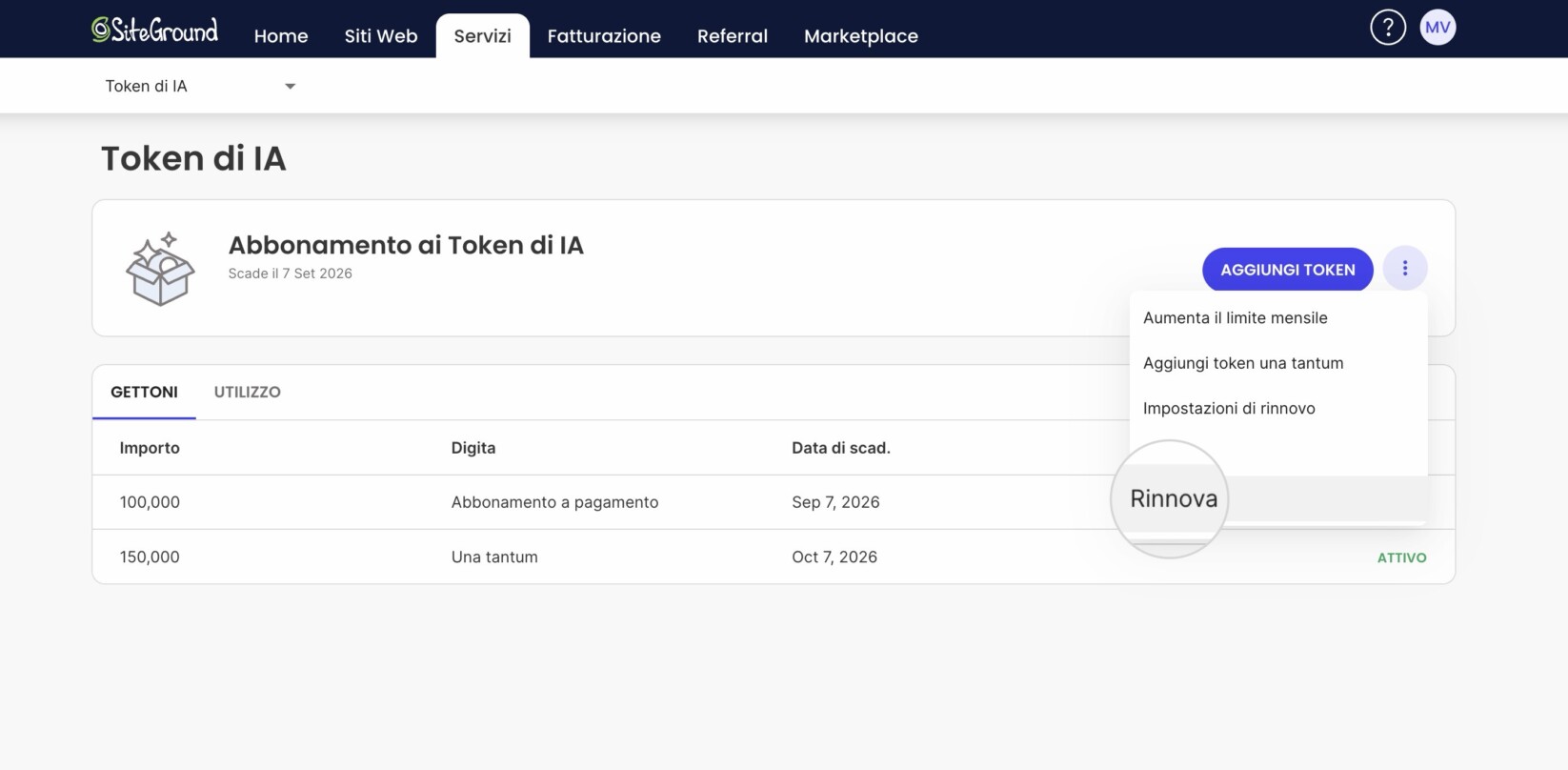Click the Abbonamento a pagamento cell
Screen dimensions: 1568x770
[554, 502]
